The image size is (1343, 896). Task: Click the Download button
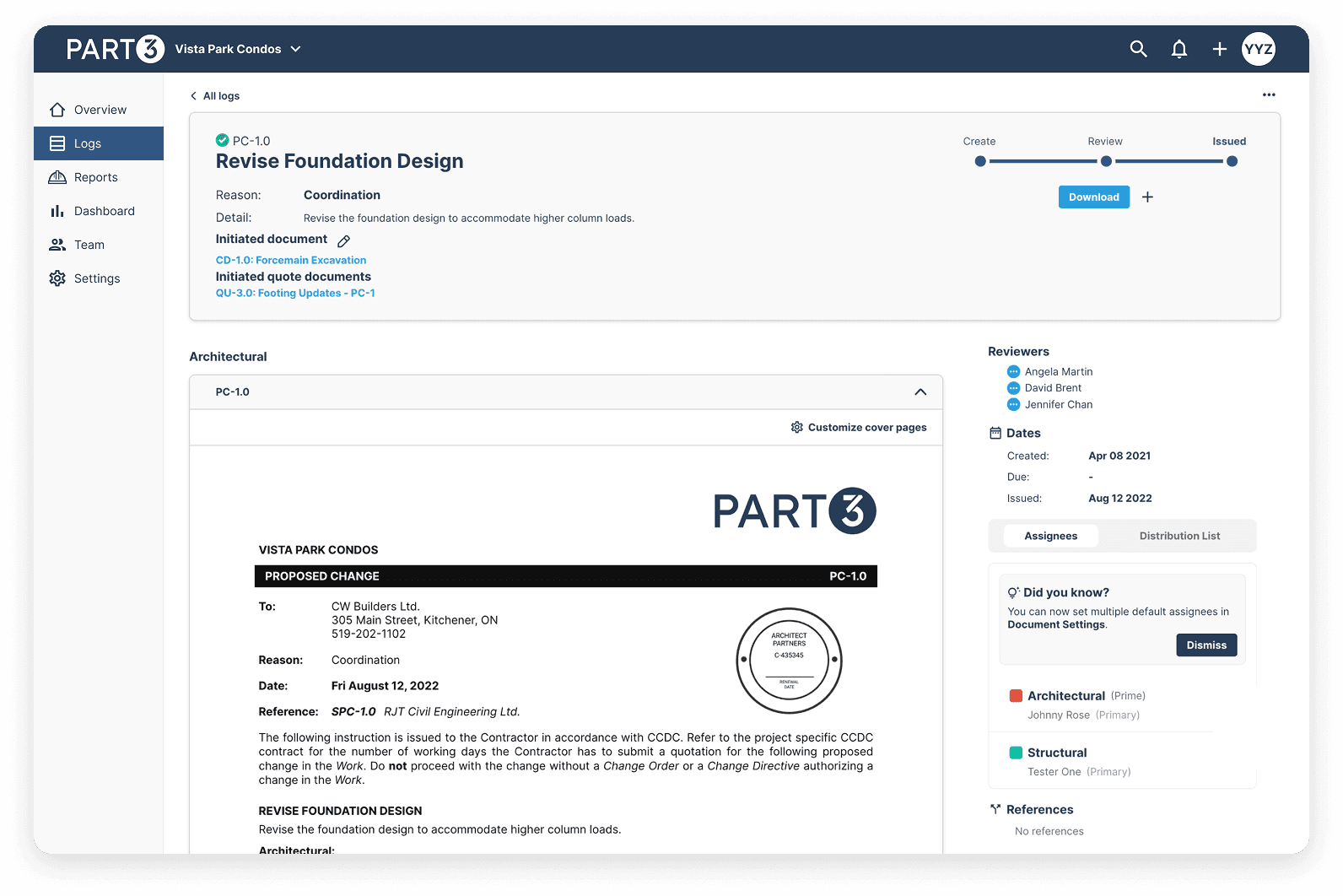(1093, 197)
